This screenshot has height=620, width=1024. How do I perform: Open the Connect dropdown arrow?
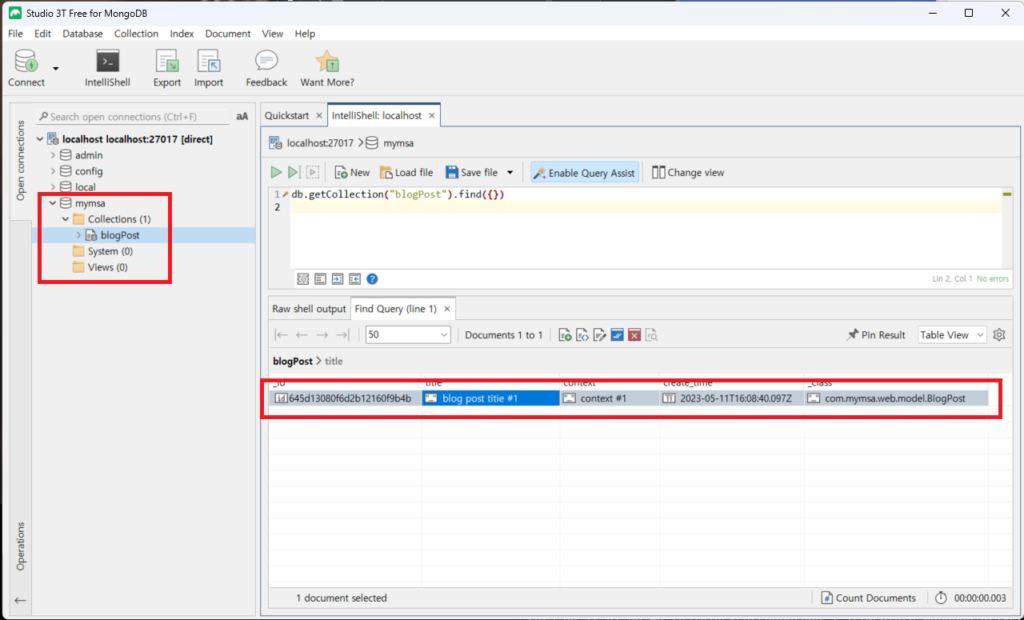(x=56, y=69)
